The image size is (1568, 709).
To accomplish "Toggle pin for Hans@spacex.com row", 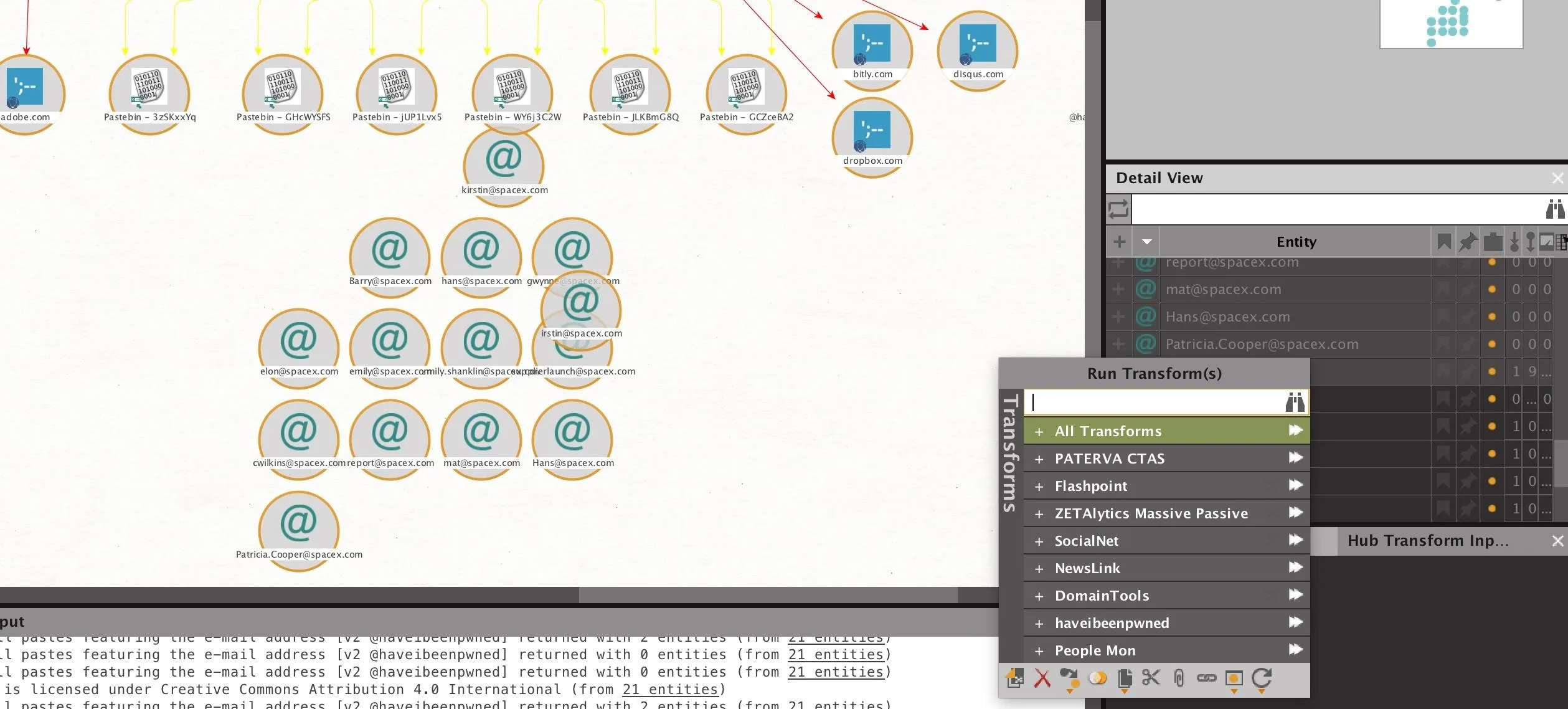I will (x=1468, y=316).
